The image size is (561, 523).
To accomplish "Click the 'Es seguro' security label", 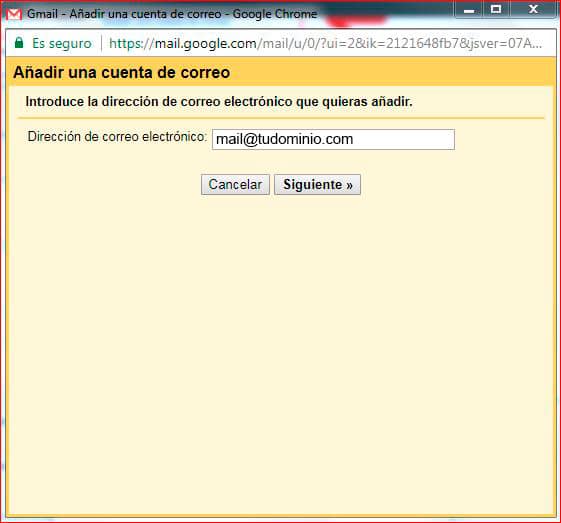I will 62,43.
